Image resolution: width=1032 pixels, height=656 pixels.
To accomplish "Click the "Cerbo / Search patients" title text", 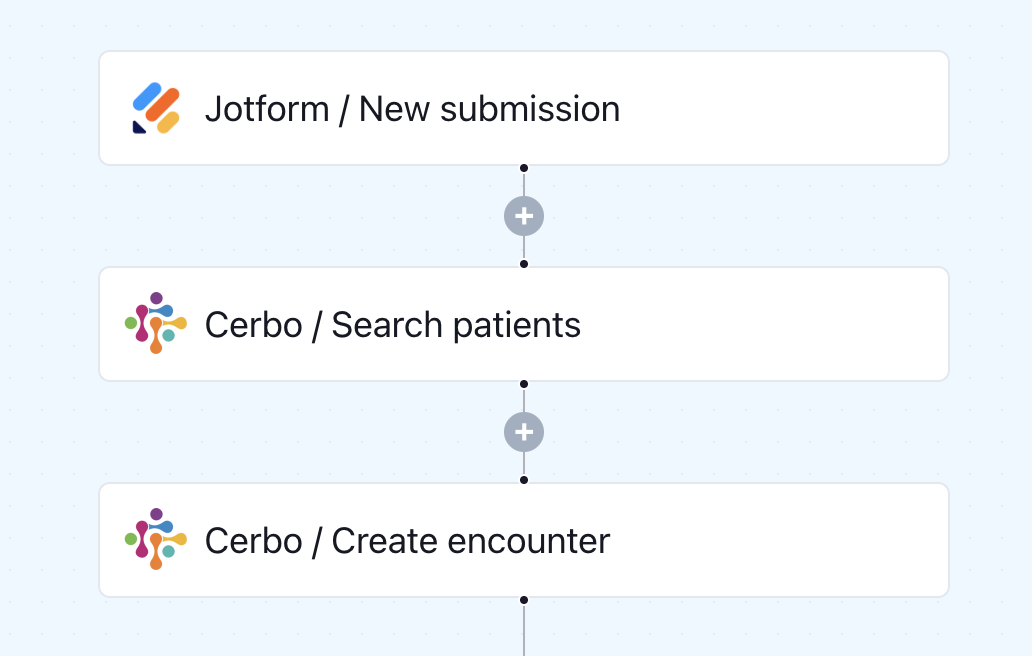I will (393, 324).
